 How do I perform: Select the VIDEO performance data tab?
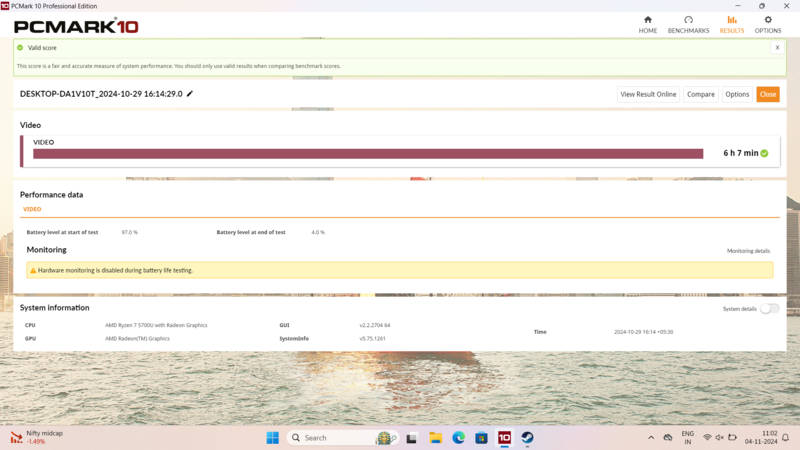tap(32, 209)
